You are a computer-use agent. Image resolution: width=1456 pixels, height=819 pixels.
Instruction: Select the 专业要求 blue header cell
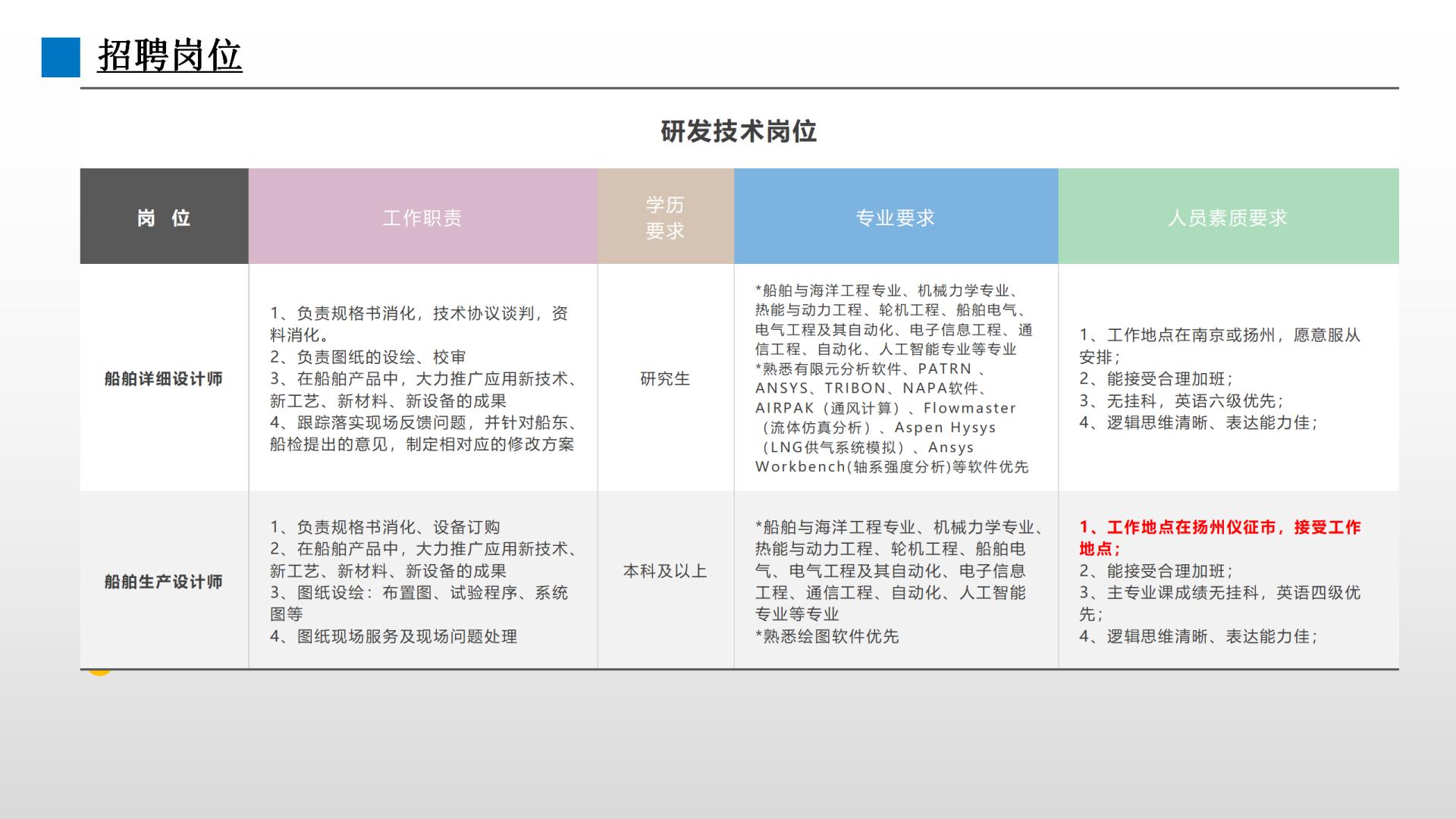896,217
